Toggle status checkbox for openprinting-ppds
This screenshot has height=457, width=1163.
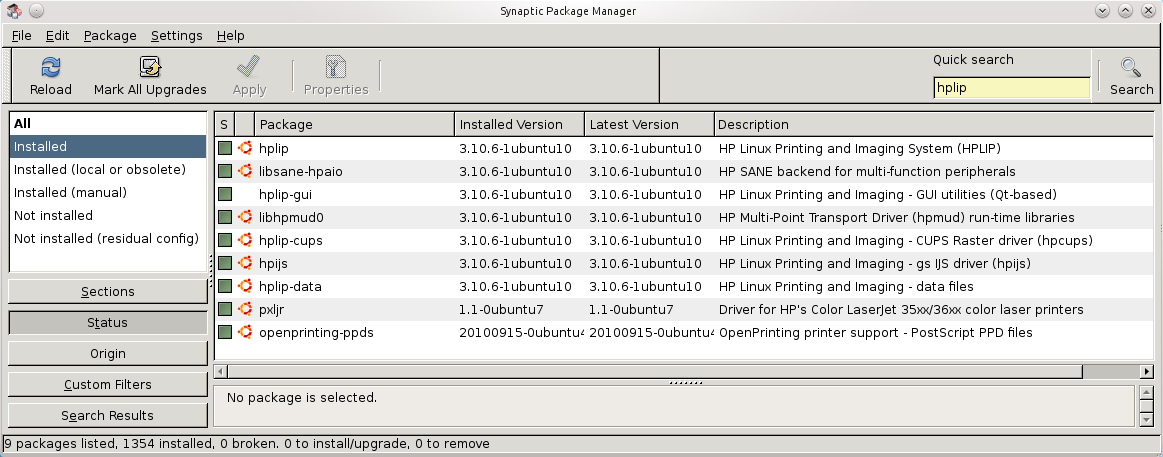[x=225, y=332]
